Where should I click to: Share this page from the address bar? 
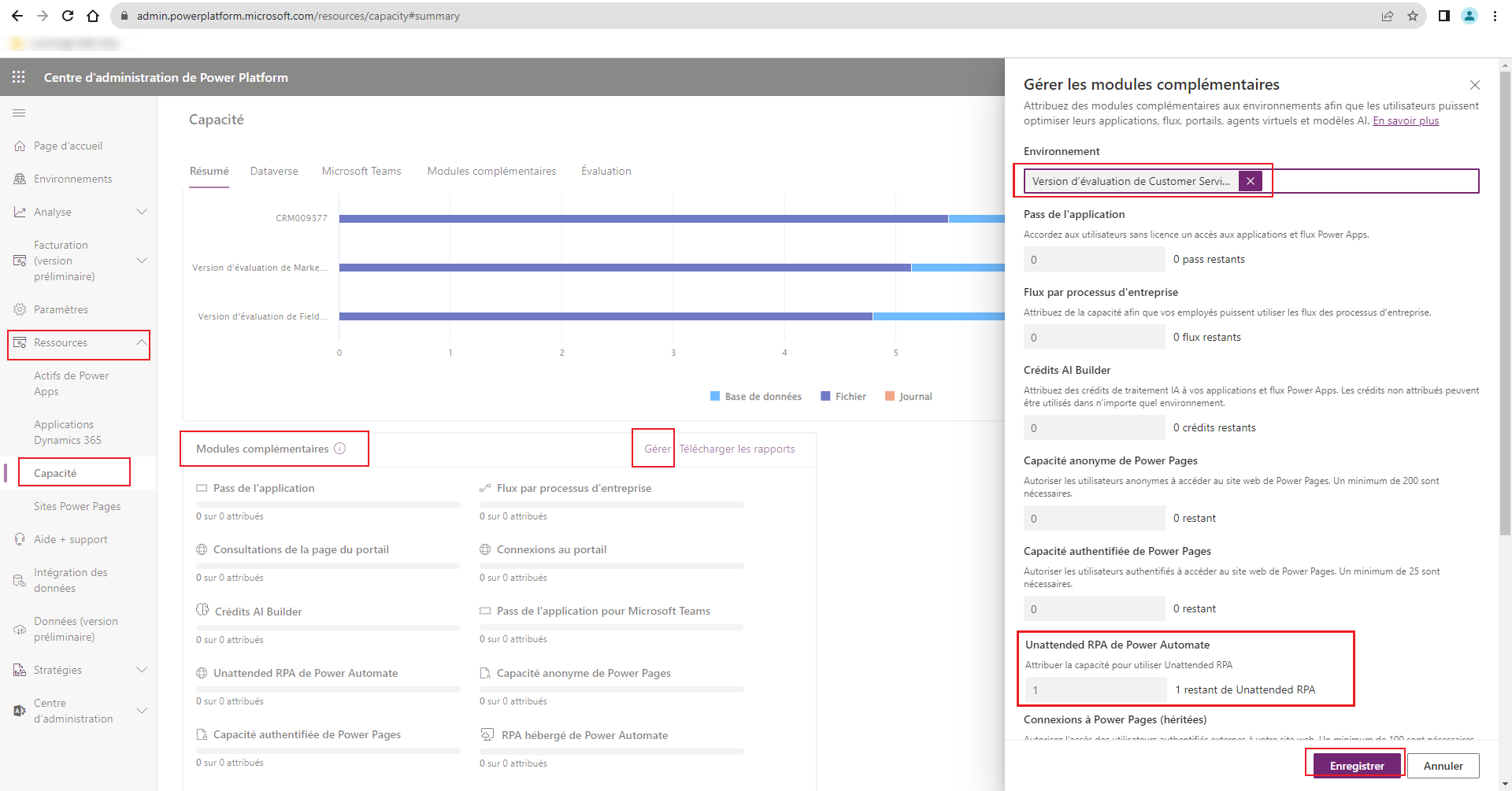tap(1388, 16)
